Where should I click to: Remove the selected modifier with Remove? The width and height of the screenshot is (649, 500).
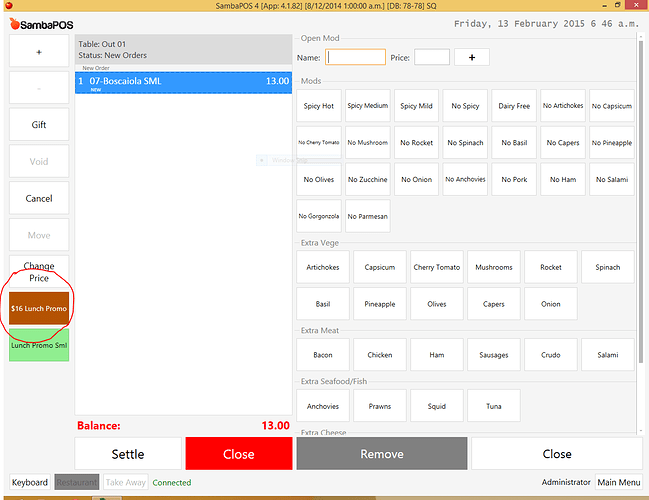[x=382, y=454]
